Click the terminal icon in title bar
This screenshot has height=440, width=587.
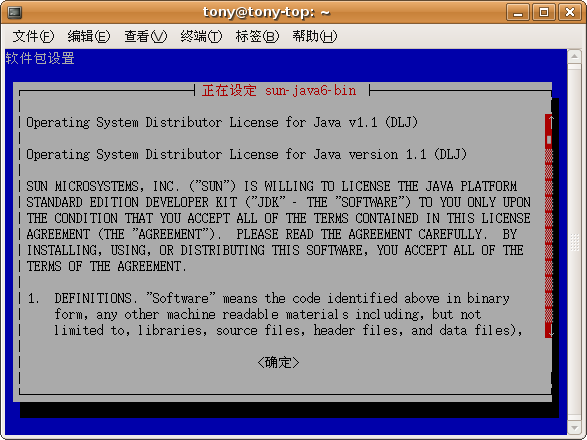[14, 12]
